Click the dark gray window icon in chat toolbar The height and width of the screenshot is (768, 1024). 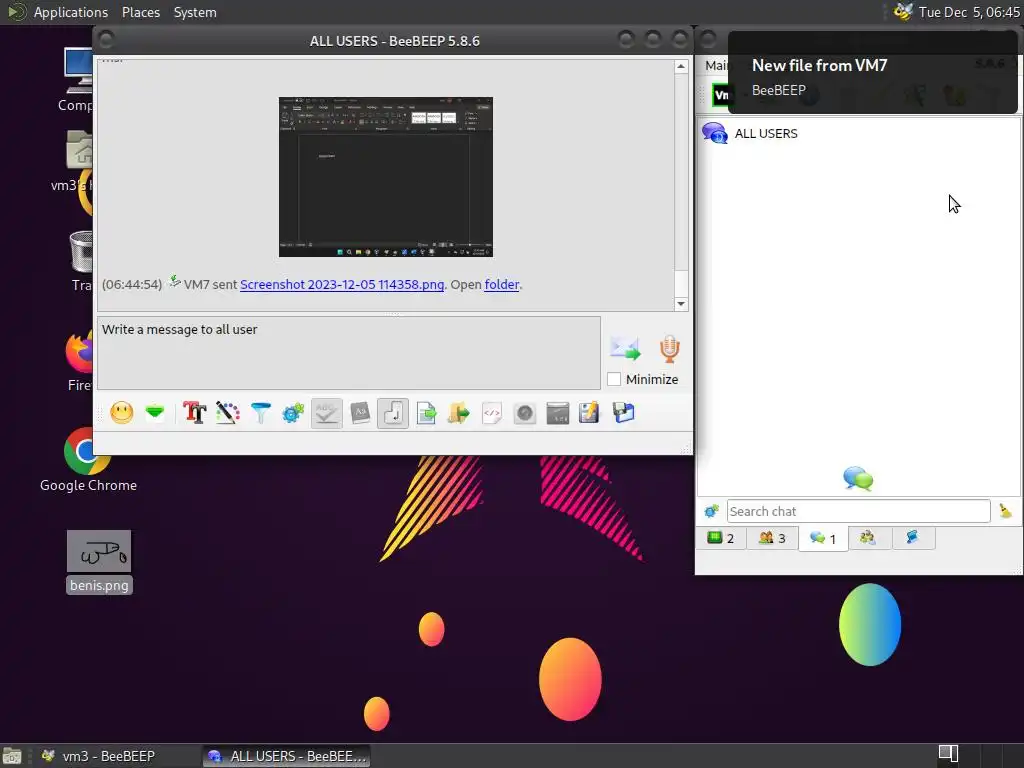point(557,413)
